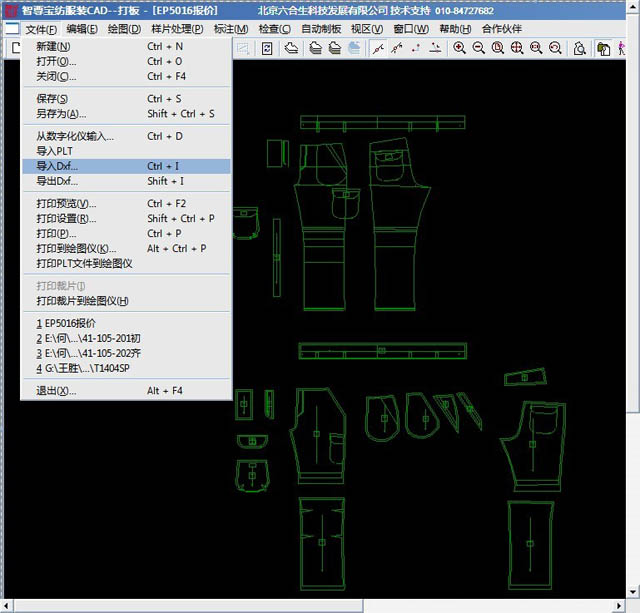Choose 打印预览(V)... menu entry

click(x=127, y=204)
